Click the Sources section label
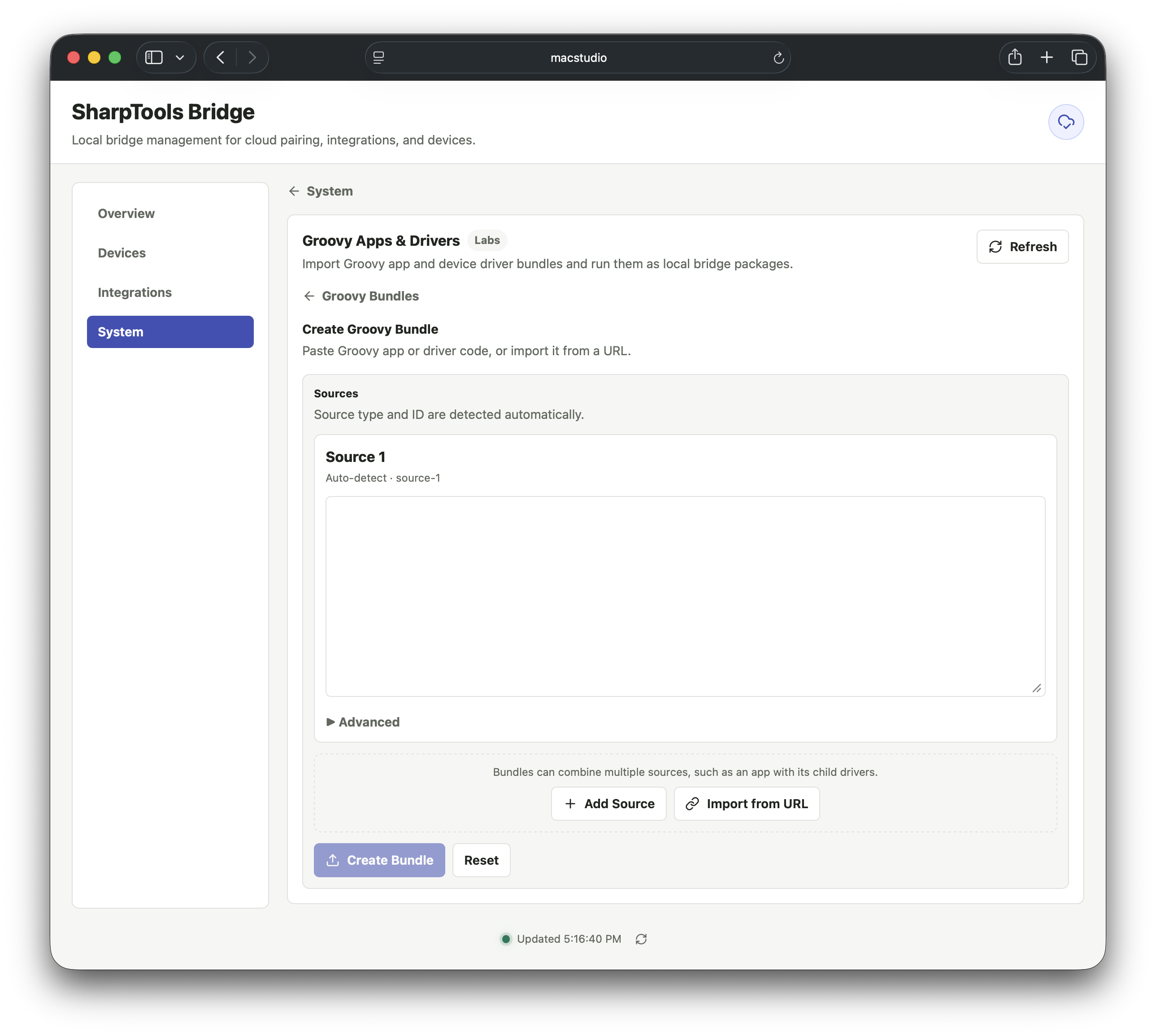 click(336, 393)
